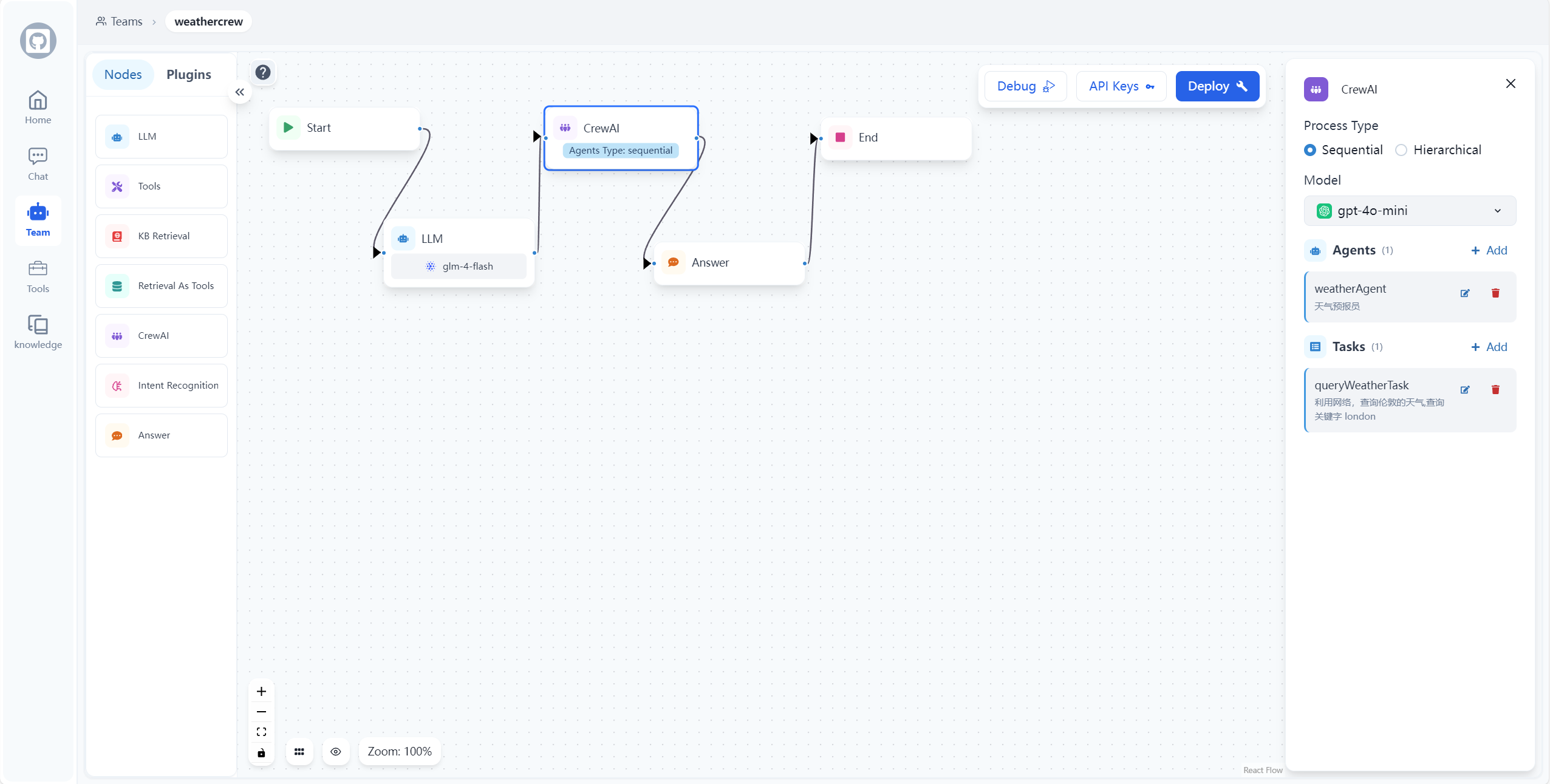Open the gpt-4o-mini model dropdown

click(x=1409, y=211)
